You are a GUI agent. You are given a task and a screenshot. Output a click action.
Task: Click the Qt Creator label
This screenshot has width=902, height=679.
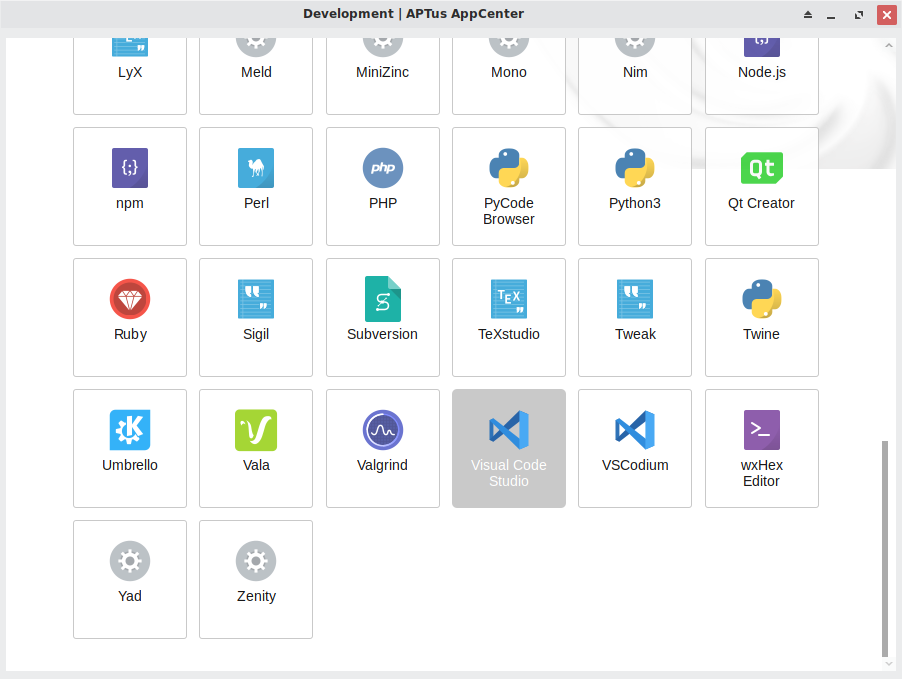coord(762,203)
